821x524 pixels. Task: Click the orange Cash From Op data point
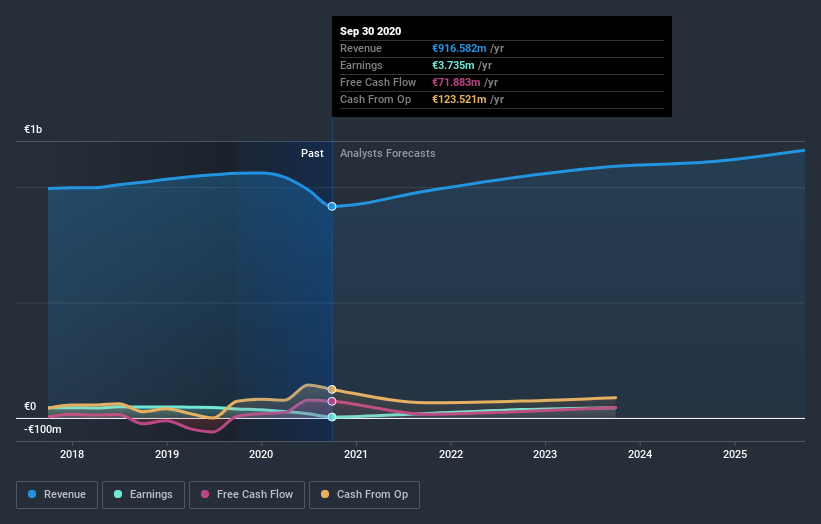(x=332, y=389)
